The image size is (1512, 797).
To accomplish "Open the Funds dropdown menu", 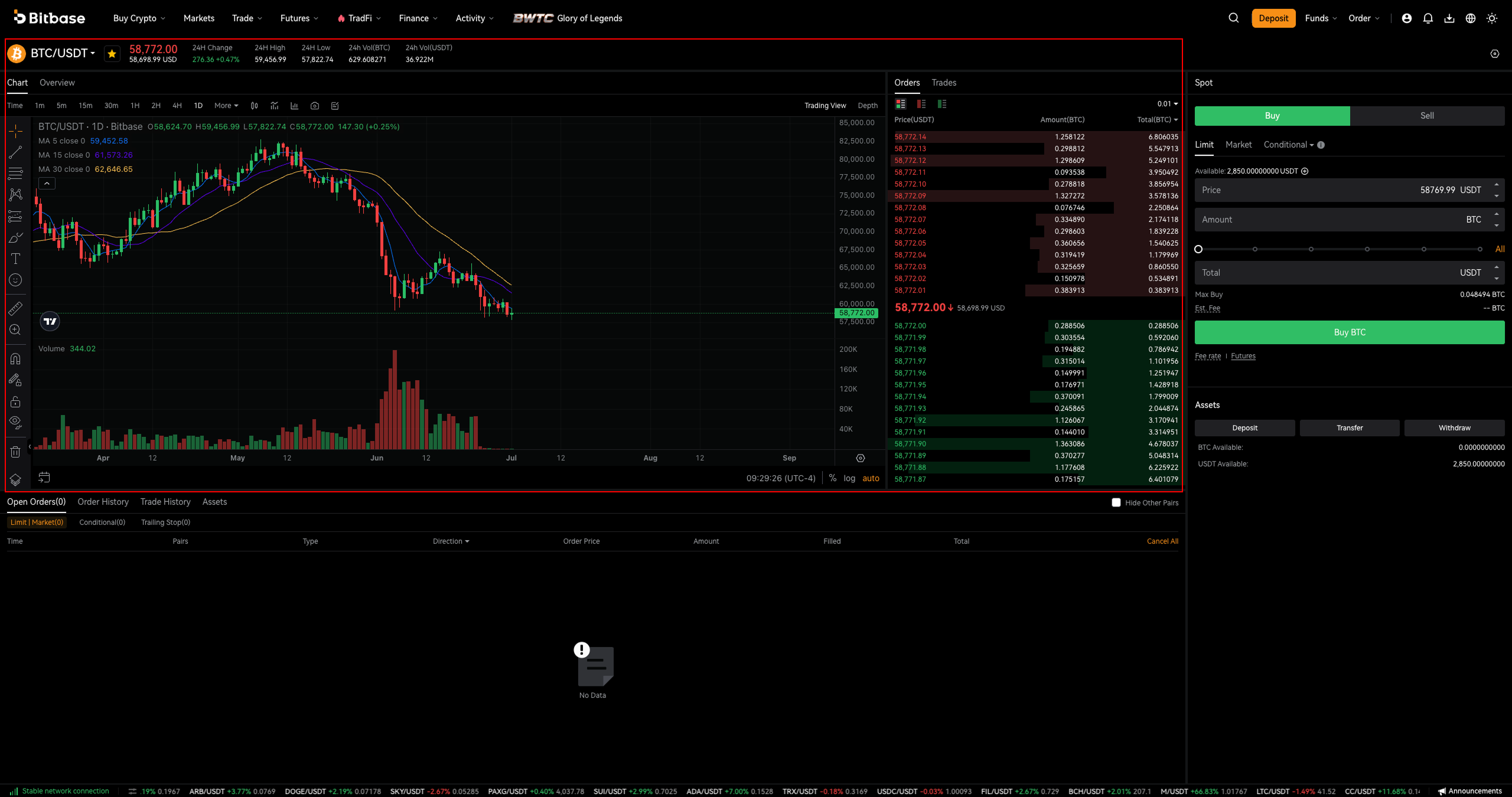I will 1321,18.
